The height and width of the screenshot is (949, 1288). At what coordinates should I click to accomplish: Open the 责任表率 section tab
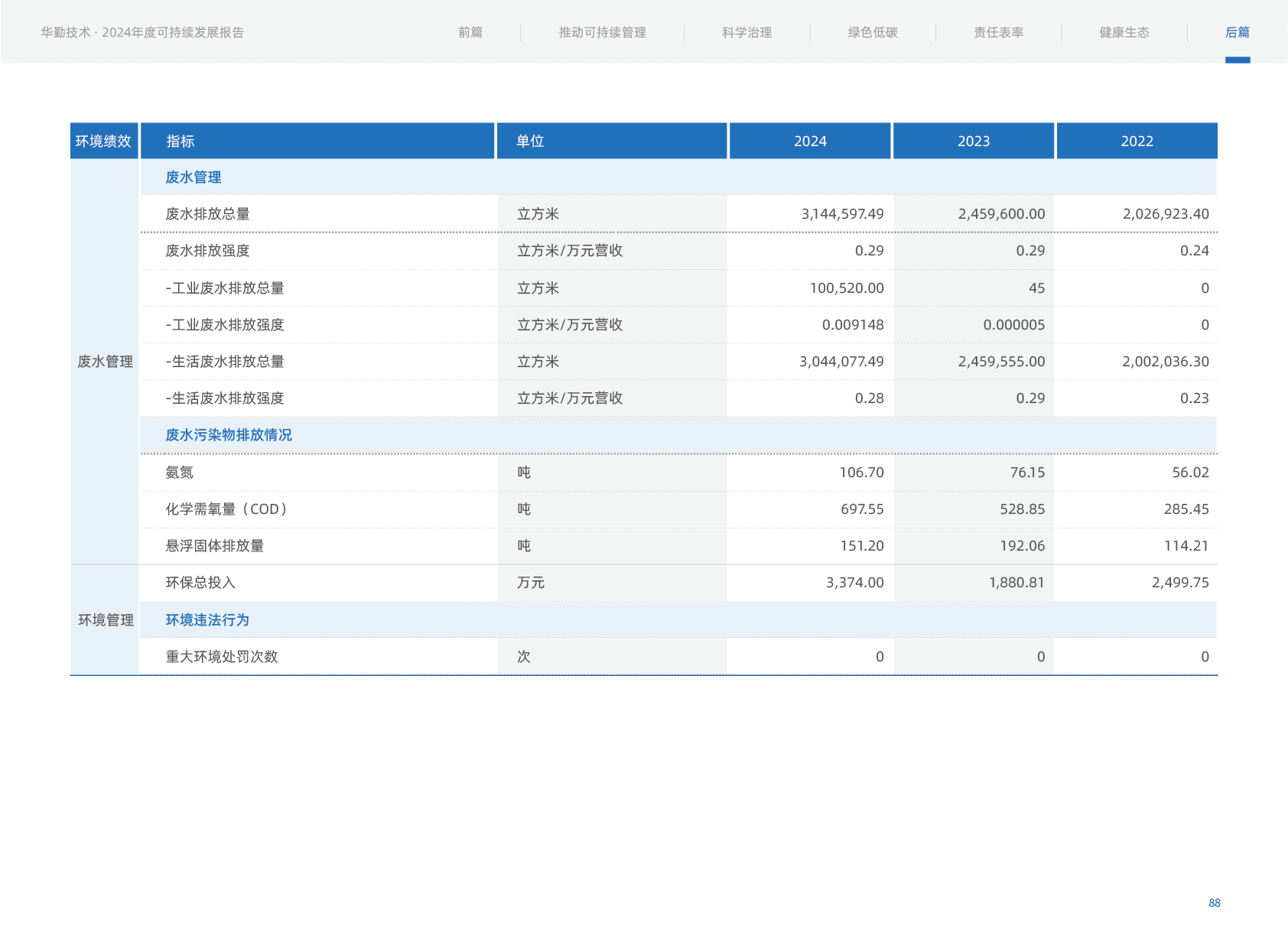tap(998, 32)
